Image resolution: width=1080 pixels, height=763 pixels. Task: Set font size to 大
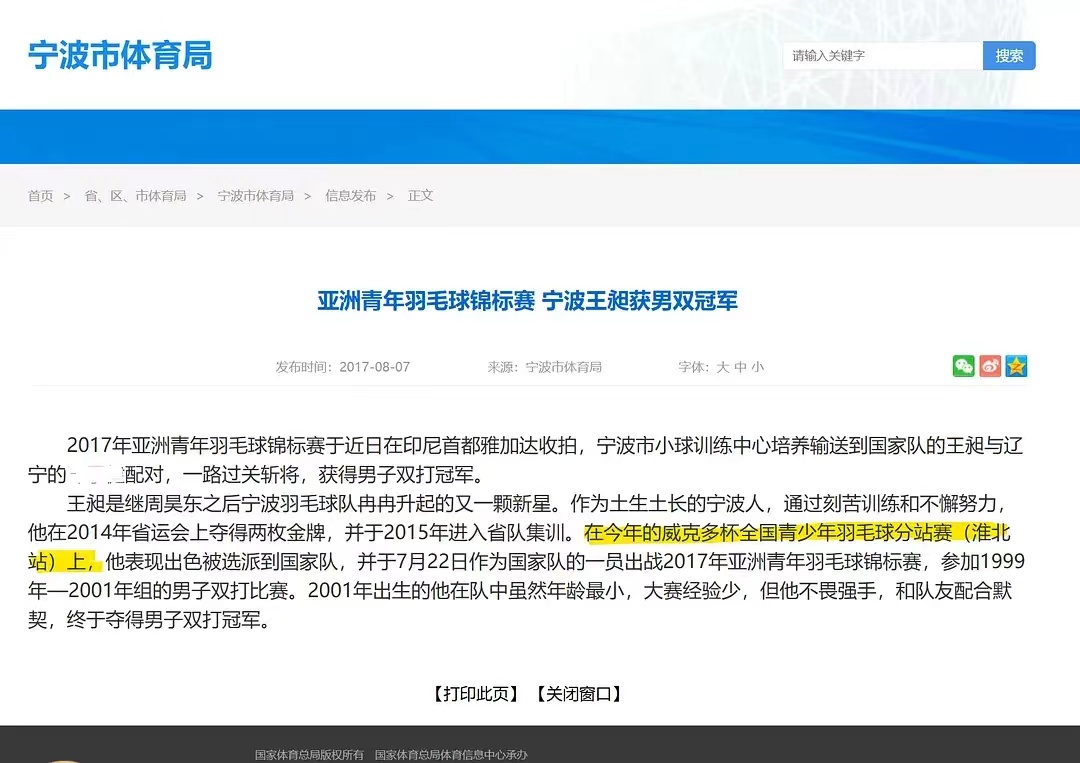click(723, 367)
